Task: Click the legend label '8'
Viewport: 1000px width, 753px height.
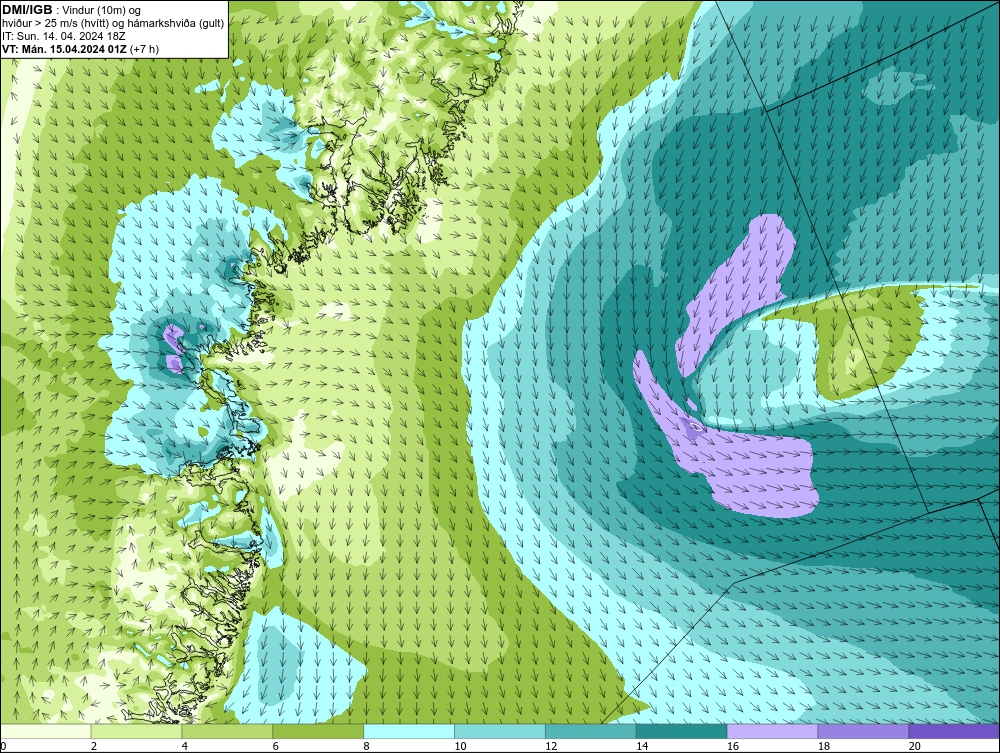Action: coord(368,746)
